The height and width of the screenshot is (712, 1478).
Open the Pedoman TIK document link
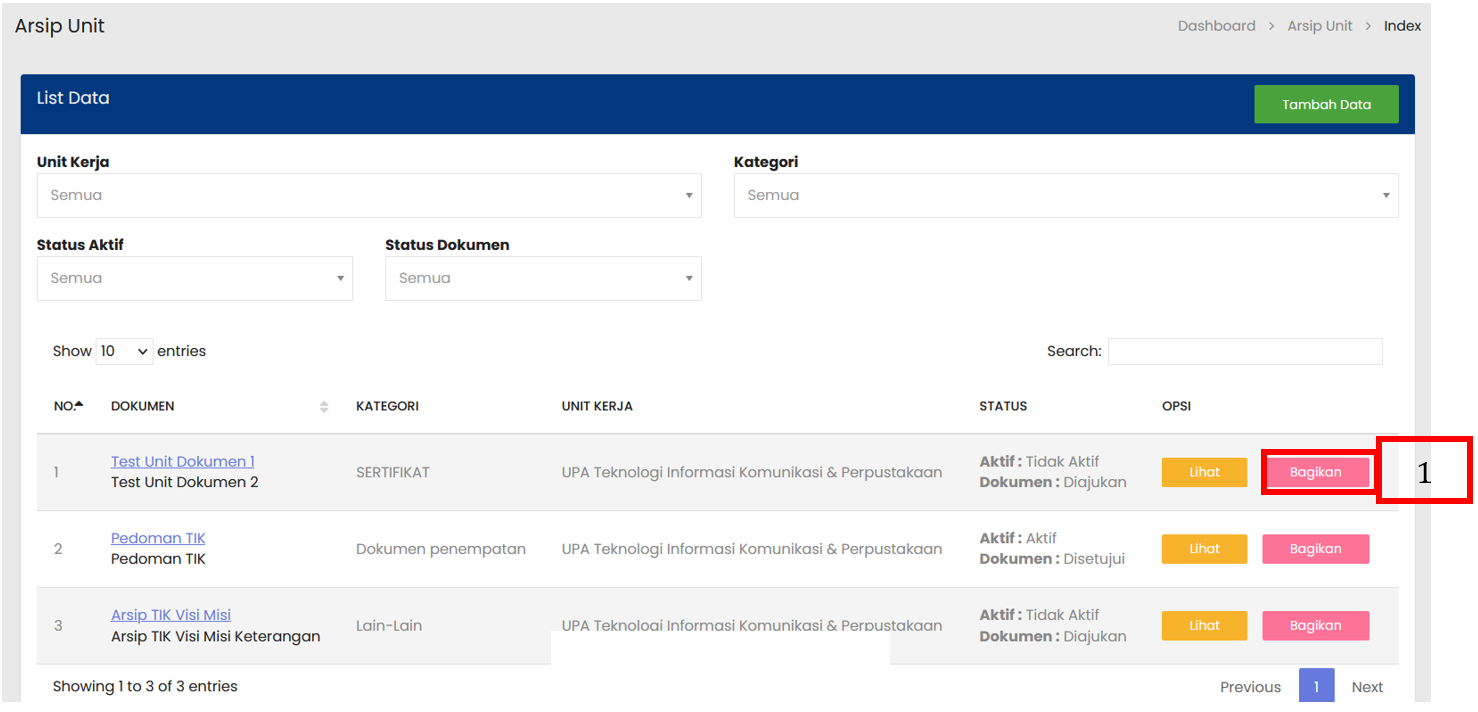(158, 538)
